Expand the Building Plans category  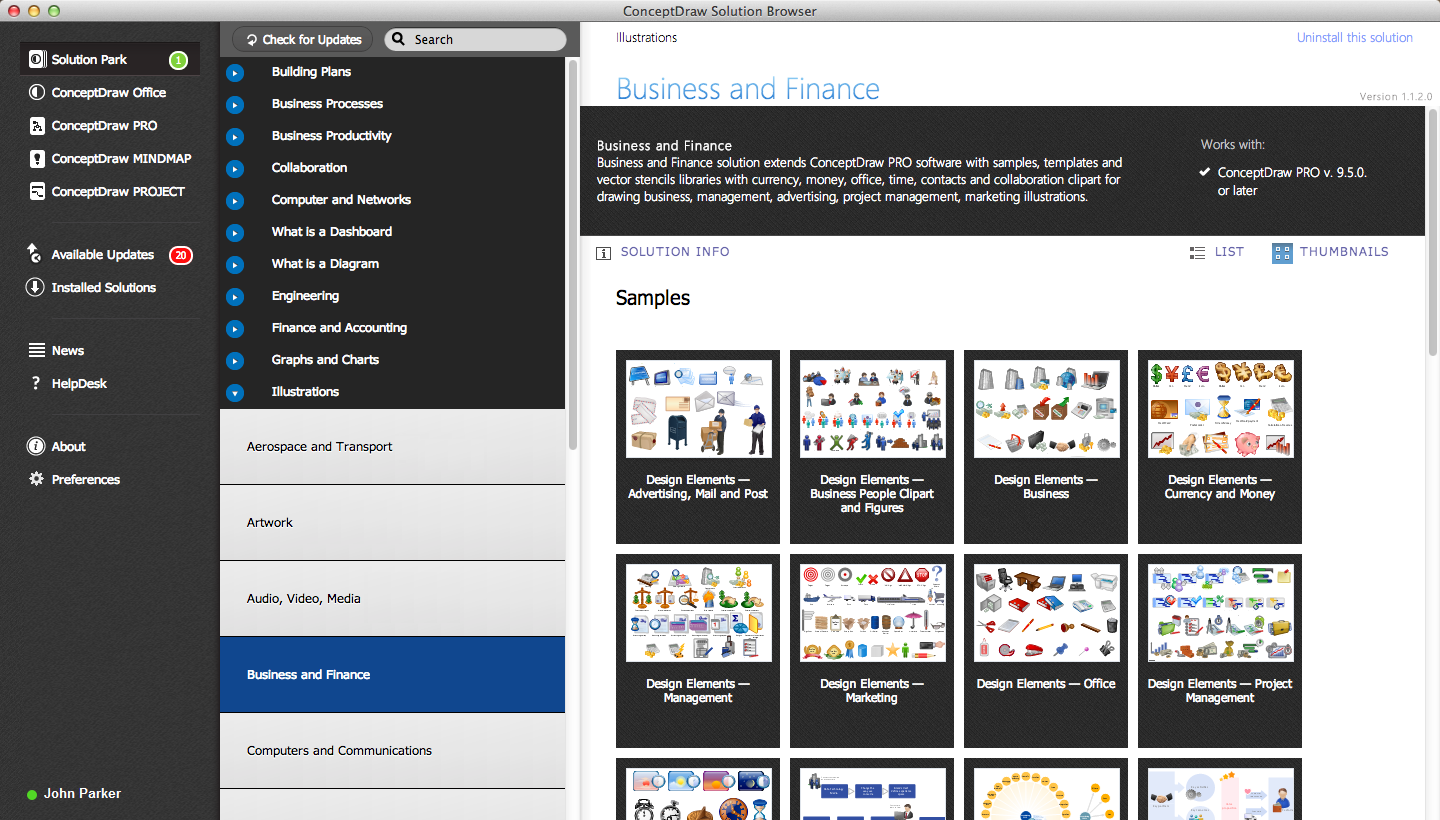pyautogui.click(x=235, y=73)
